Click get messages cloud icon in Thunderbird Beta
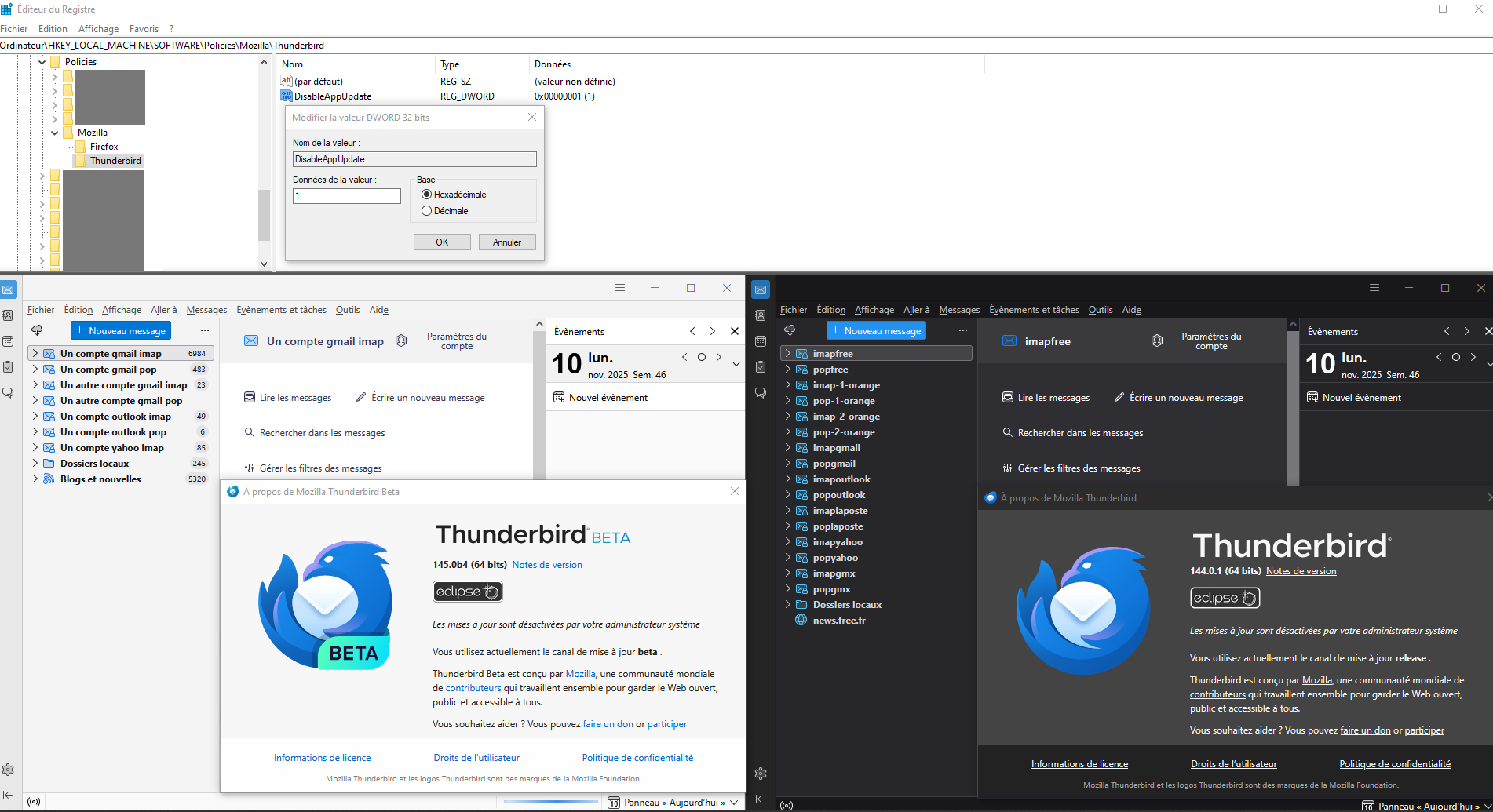This screenshot has width=1493, height=812. tap(37, 330)
